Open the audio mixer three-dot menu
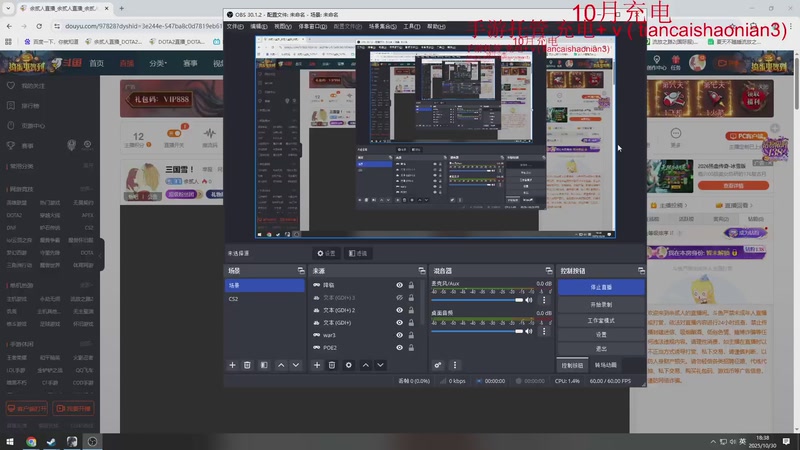 455,365
